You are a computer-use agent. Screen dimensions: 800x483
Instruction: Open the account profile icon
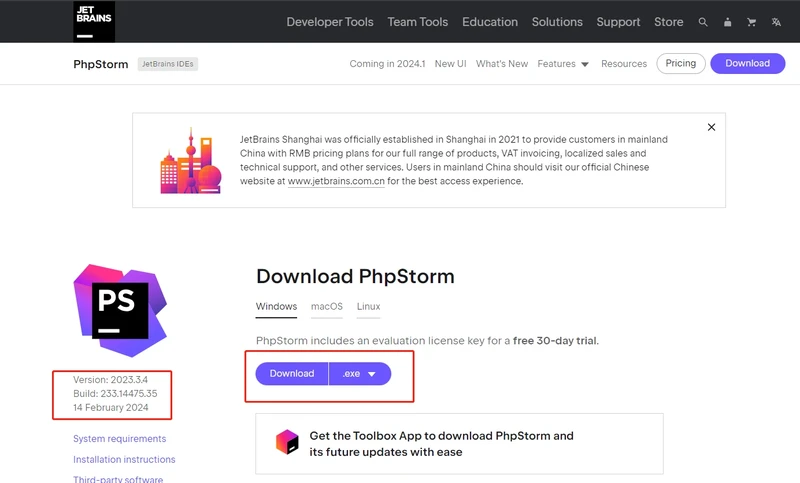coord(727,22)
